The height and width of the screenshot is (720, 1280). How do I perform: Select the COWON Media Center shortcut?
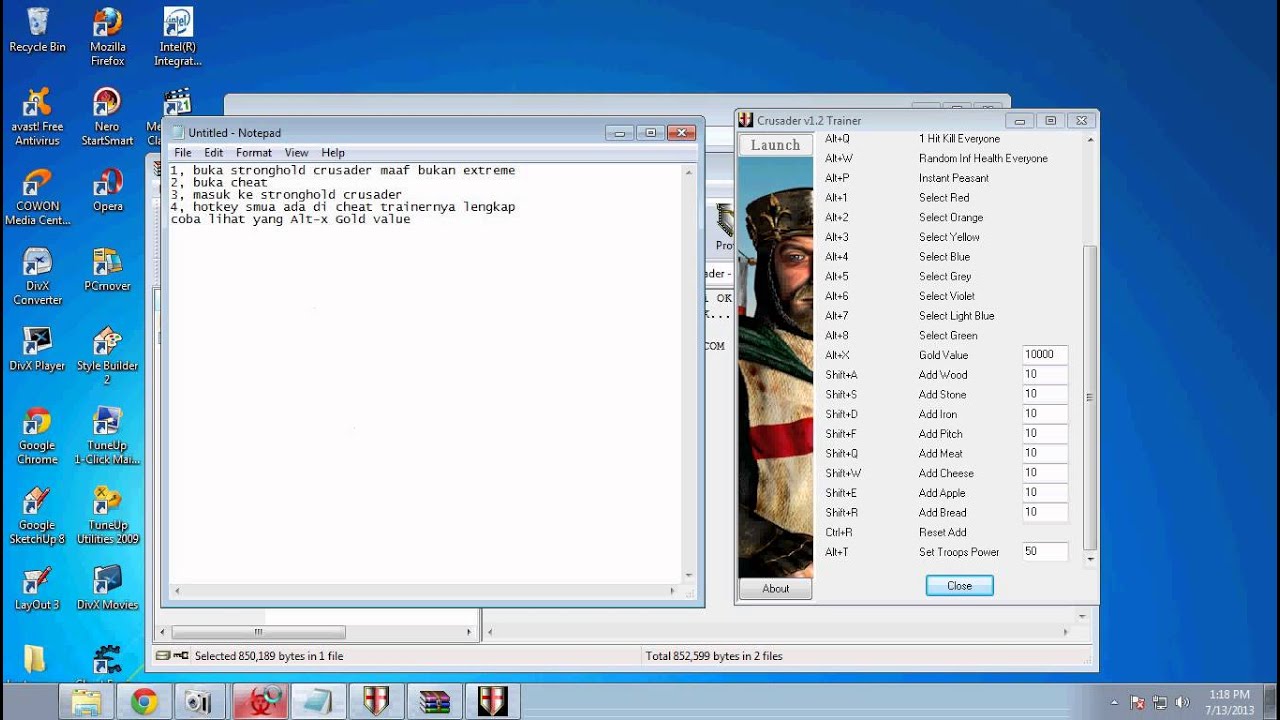[38, 196]
